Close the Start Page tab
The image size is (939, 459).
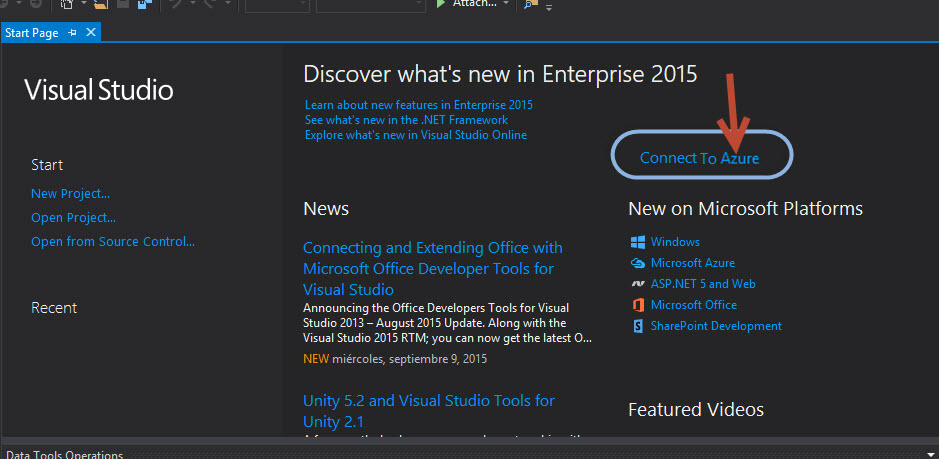point(91,33)
